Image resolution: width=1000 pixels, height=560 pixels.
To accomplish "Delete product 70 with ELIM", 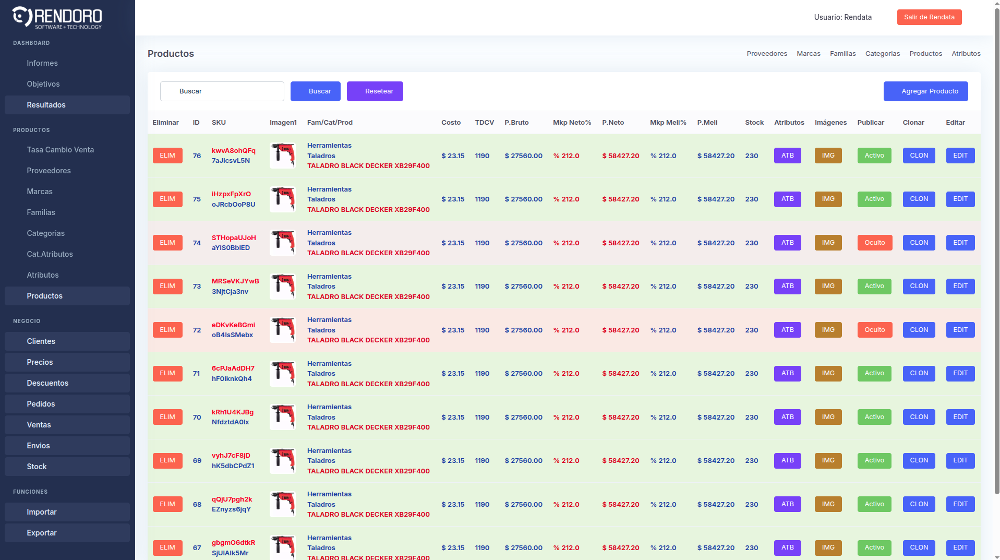I will coord(168,417).
